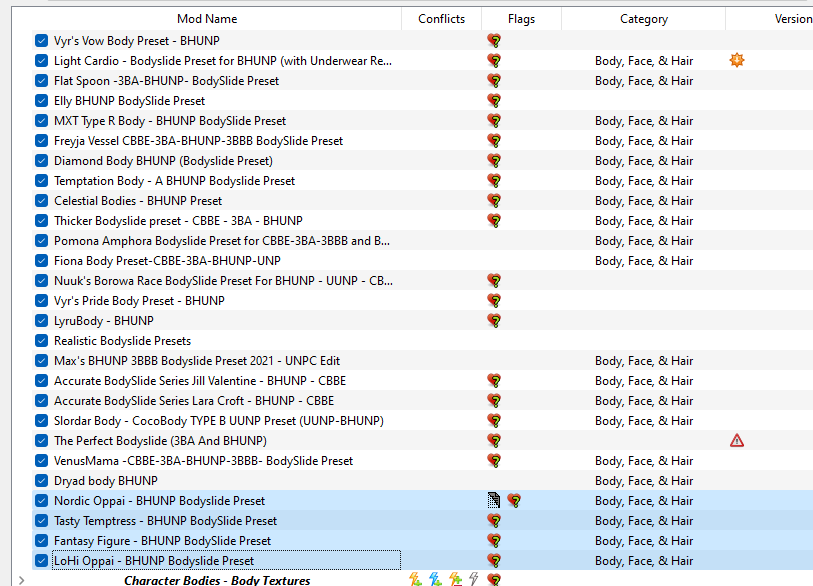Disable Dryad body BHUNP checkbox

pyautogui.click(x=41, y=481)
